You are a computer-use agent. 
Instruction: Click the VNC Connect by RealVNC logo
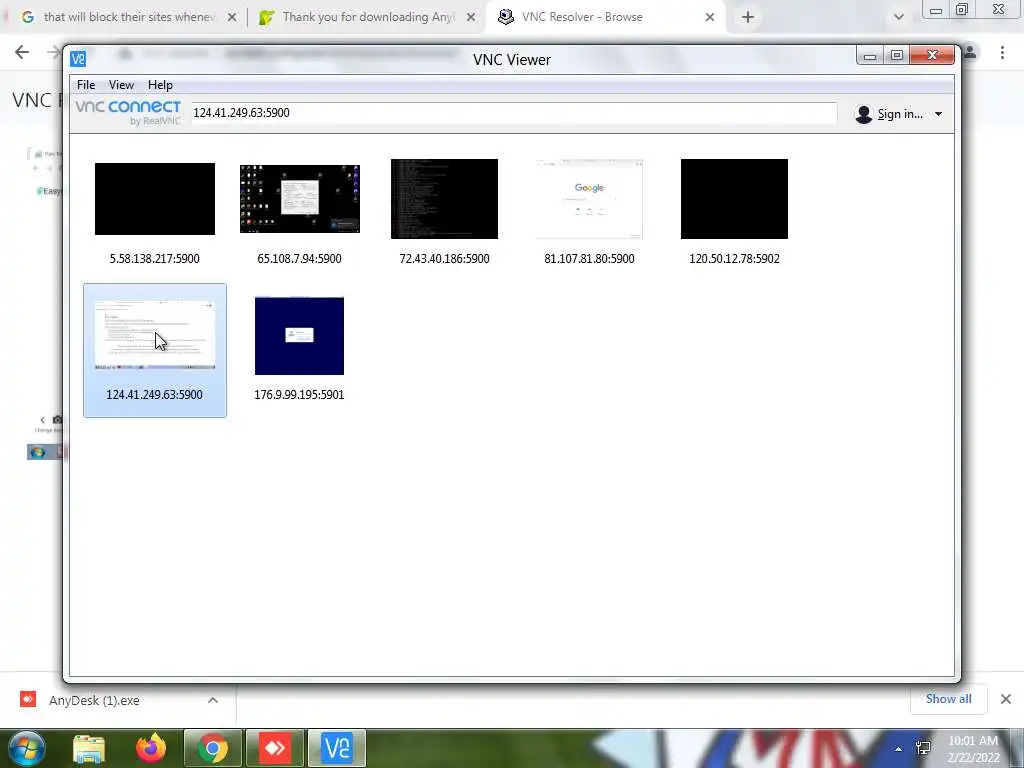pyautogui.click(x=128, y=112)
